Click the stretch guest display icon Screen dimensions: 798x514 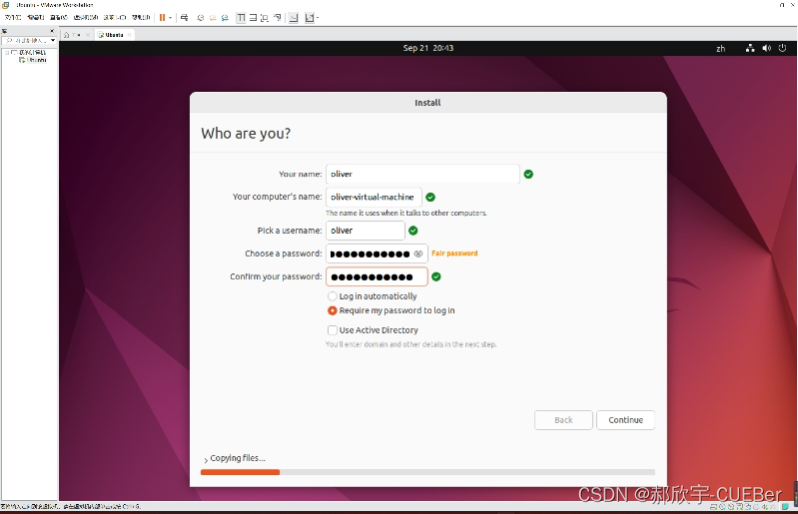[309, 18]
